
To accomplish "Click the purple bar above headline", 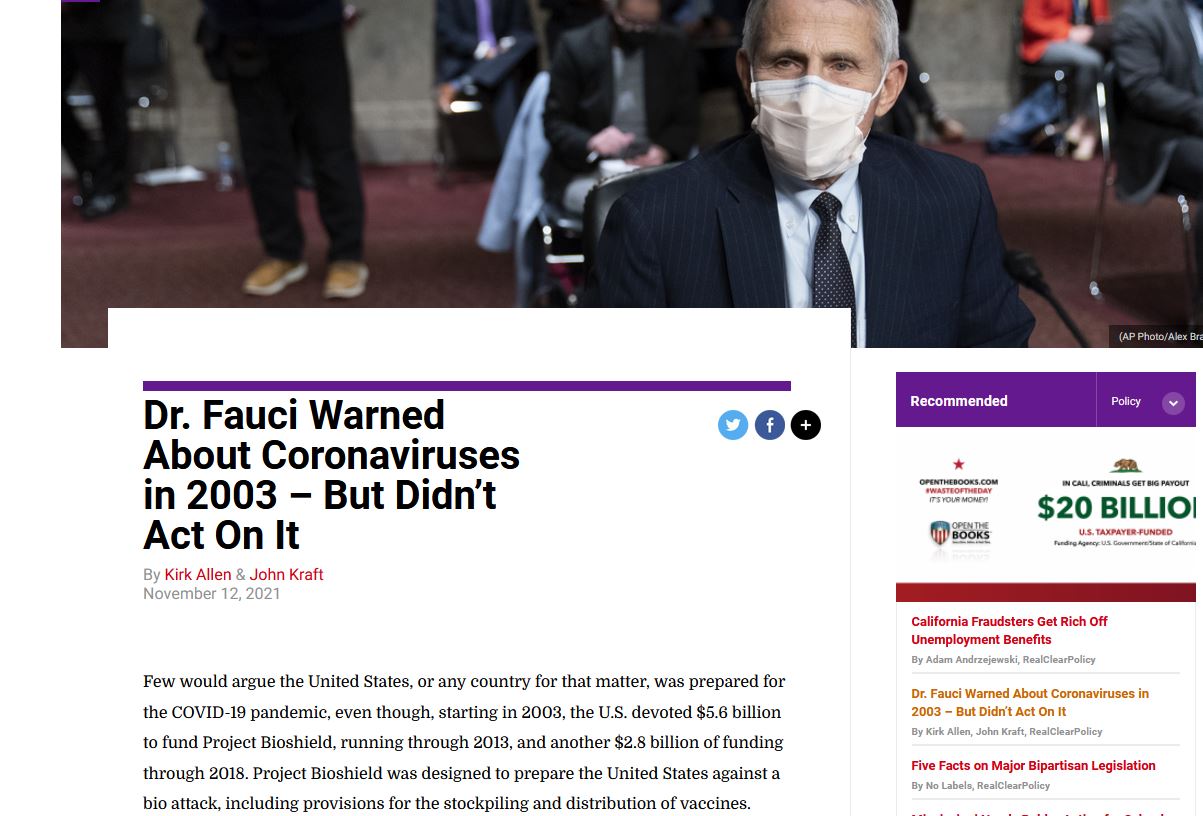I will 467,385.
